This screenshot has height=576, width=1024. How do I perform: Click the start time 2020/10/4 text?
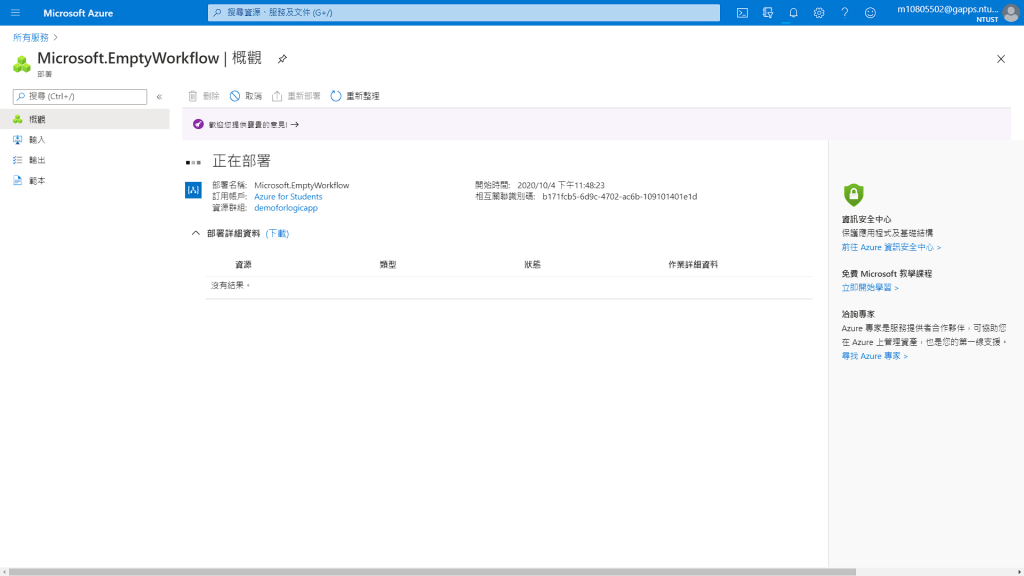(x=560, y=185)
